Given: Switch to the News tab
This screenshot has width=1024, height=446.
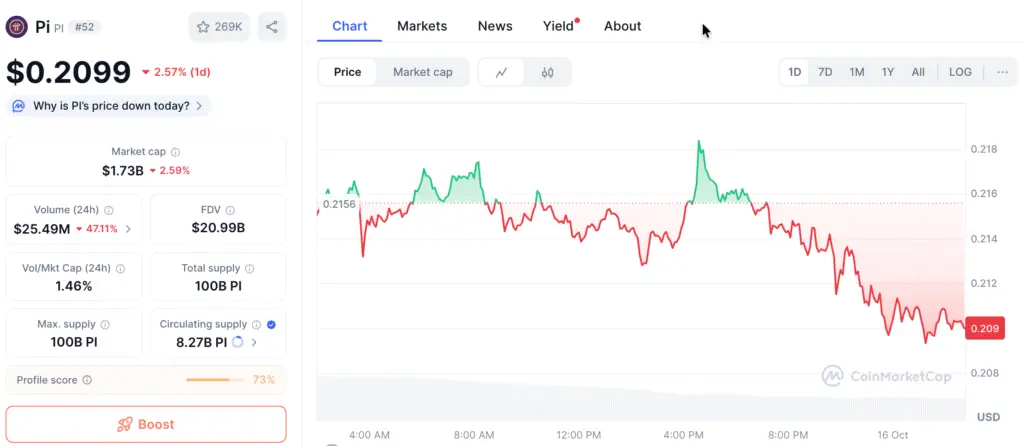Looking at the screenshot, I should [495, 26].
